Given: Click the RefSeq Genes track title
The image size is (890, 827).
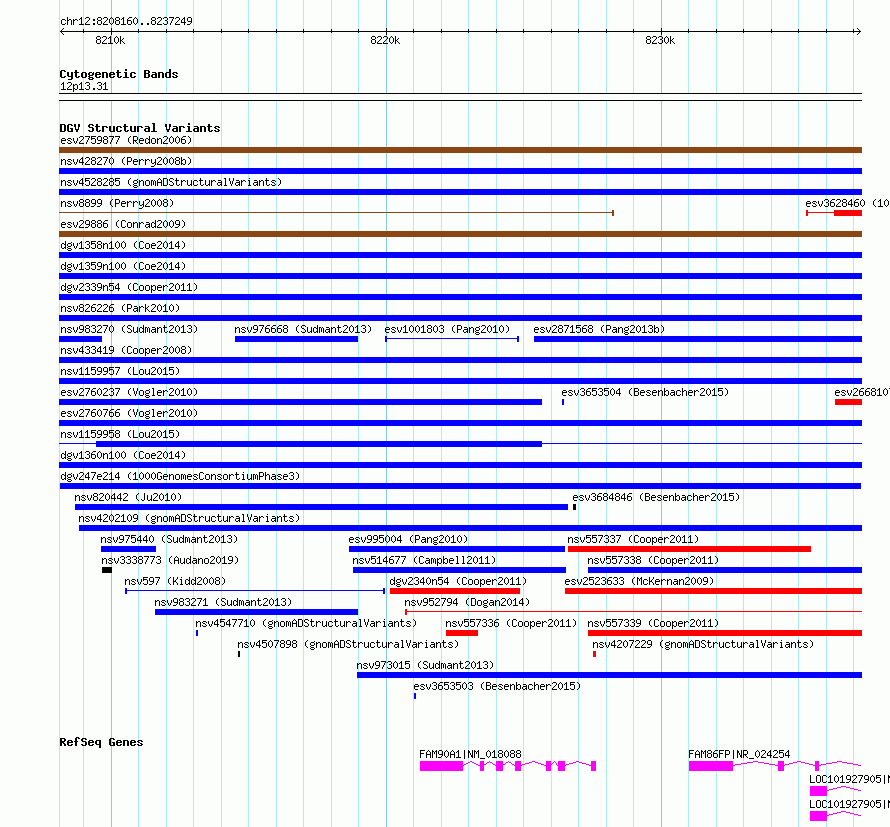Looking at the screenshot, I should (101, 742).
